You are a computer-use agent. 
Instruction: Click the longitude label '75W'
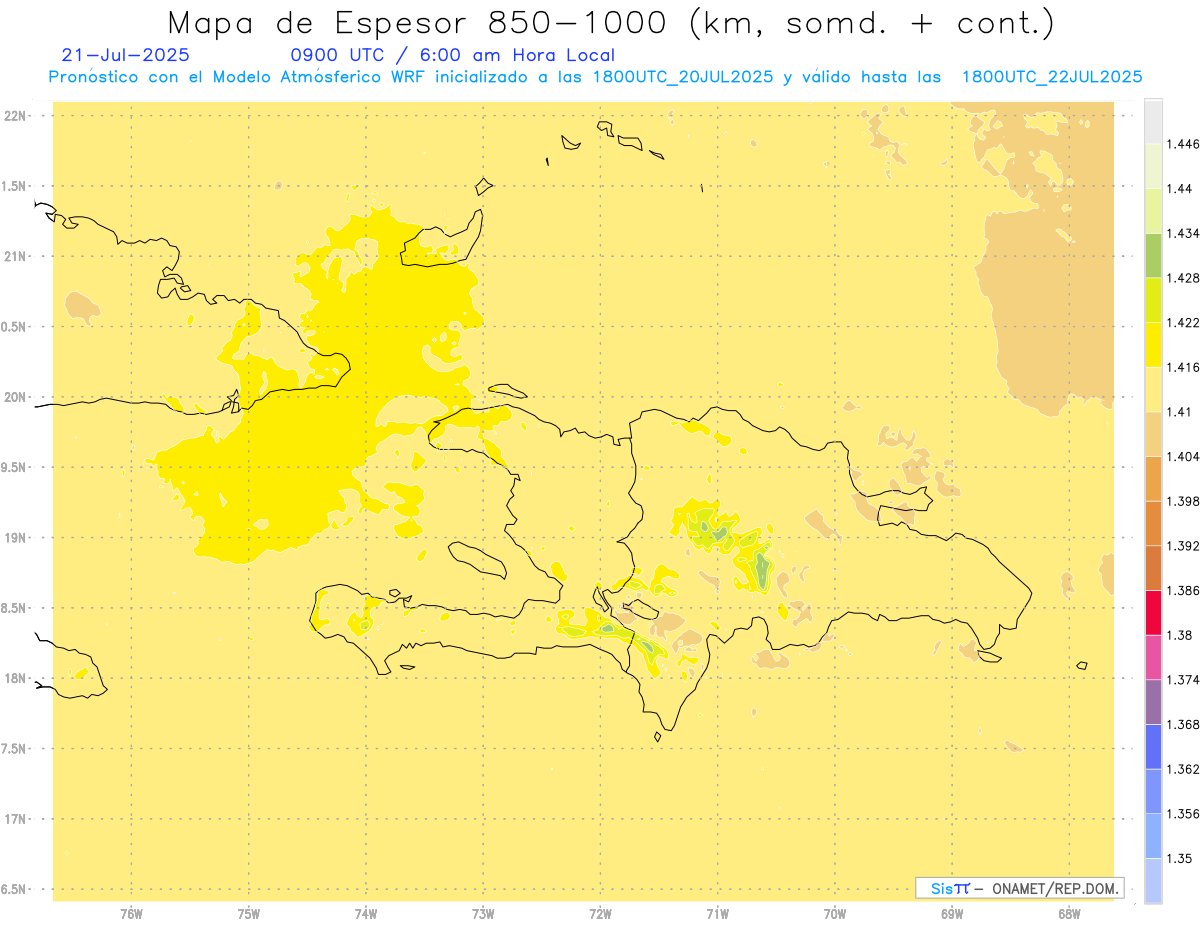[x=249, y=914]
